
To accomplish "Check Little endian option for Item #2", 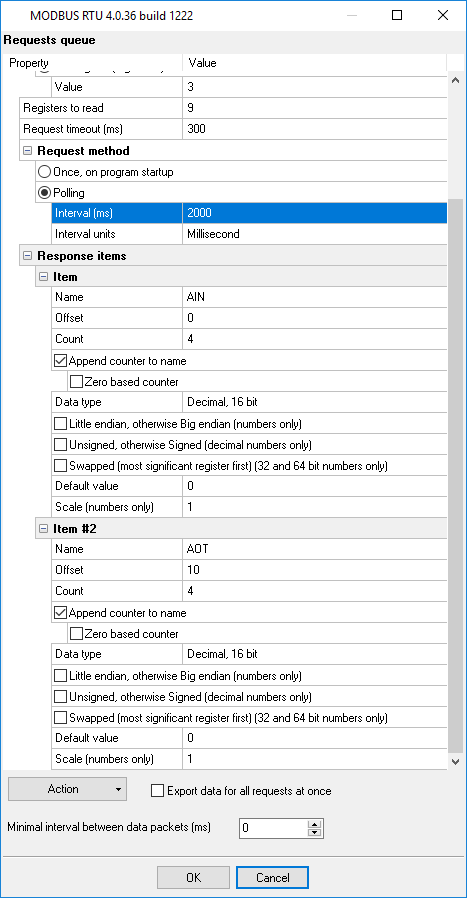I will pyautogui.click(x=60, y=676).
